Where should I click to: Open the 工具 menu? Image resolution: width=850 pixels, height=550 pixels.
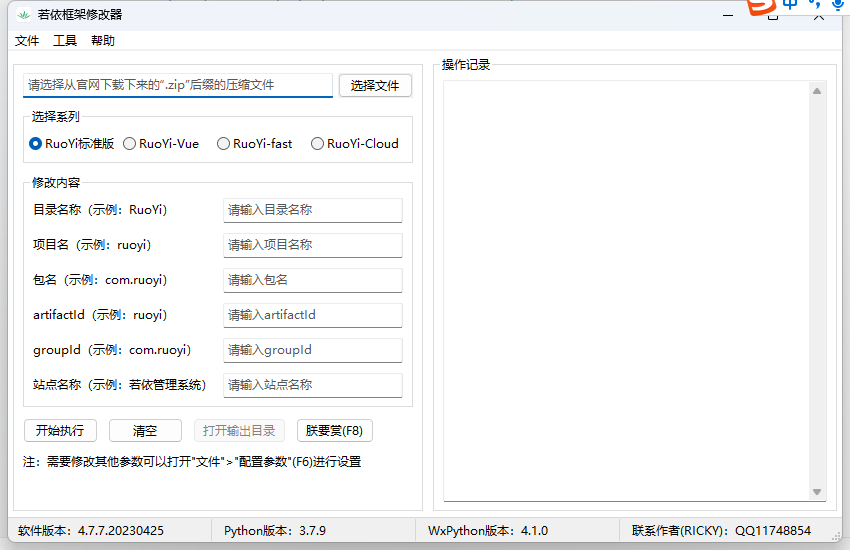point(65,41)
